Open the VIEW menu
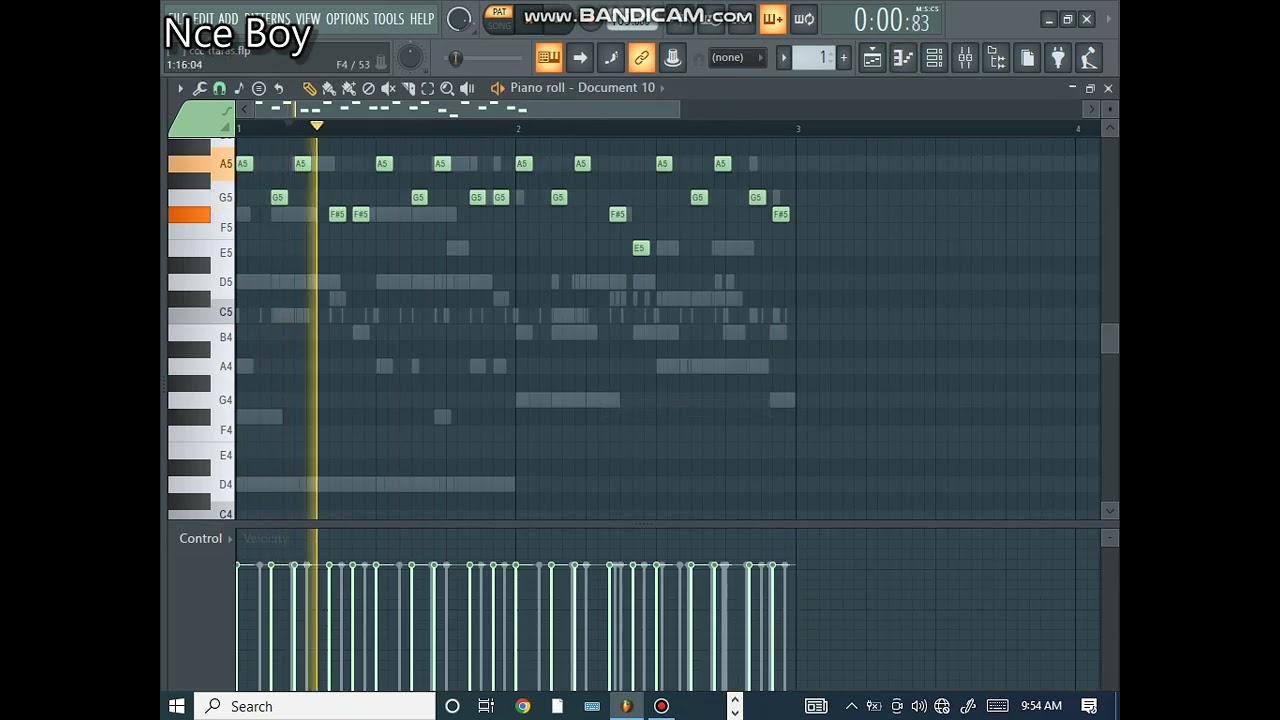Screen dimensions: 1280x720 coord(307,19)
